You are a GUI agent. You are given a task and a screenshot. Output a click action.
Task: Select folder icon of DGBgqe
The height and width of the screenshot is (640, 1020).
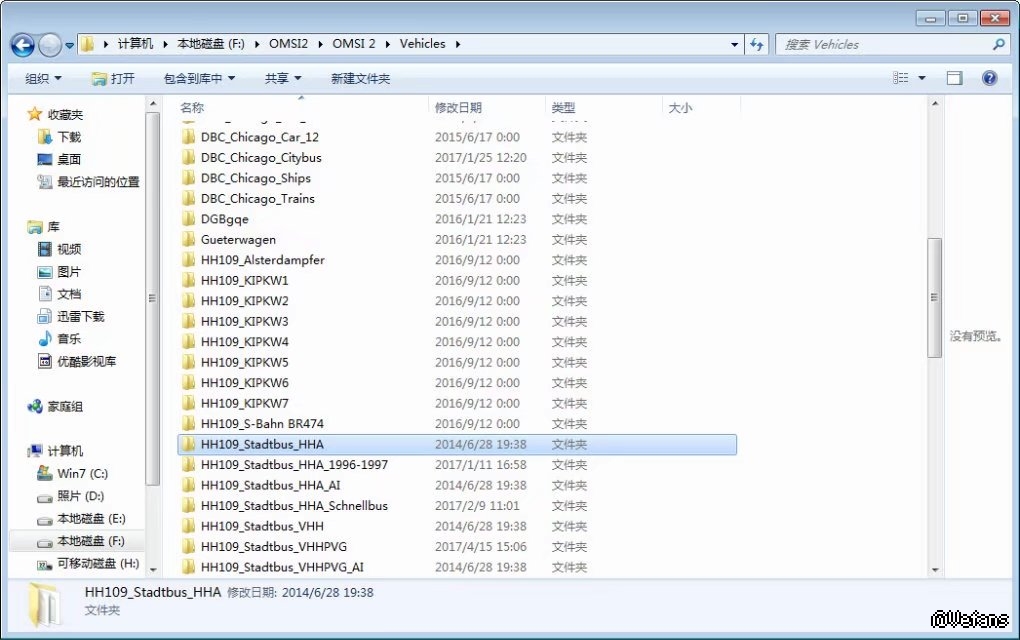[189, 219]
